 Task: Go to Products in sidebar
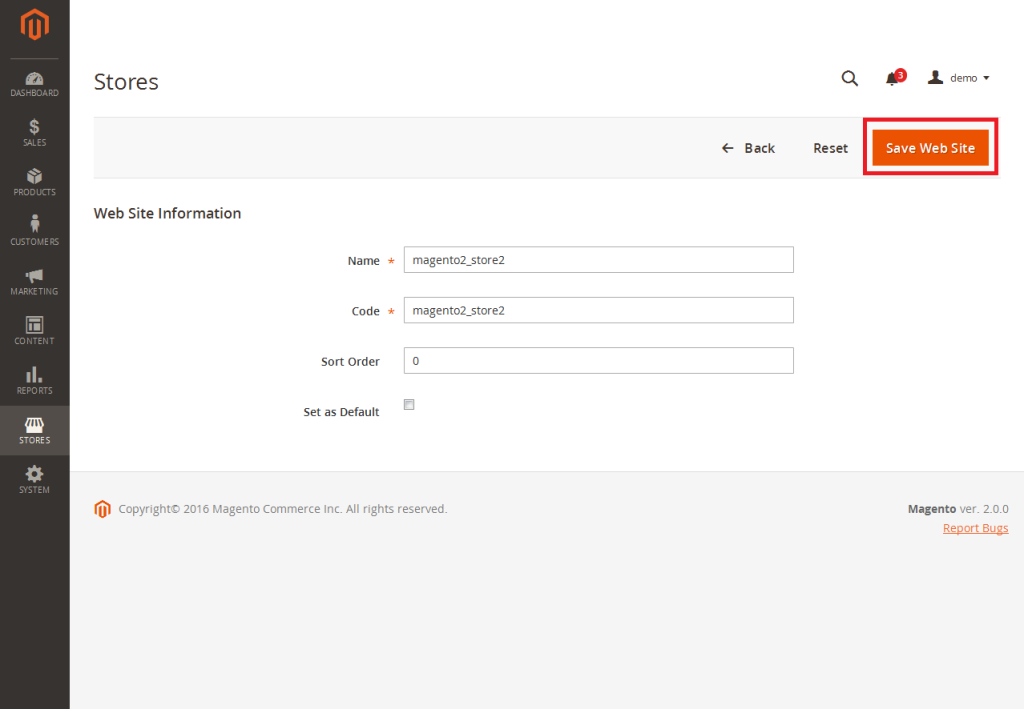[x=34, y=182]
